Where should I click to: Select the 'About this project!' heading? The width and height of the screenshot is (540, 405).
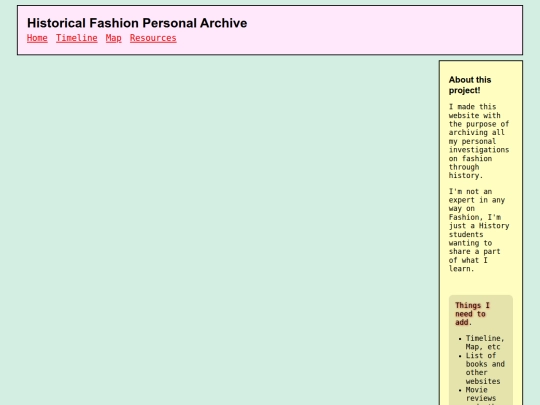470,85
